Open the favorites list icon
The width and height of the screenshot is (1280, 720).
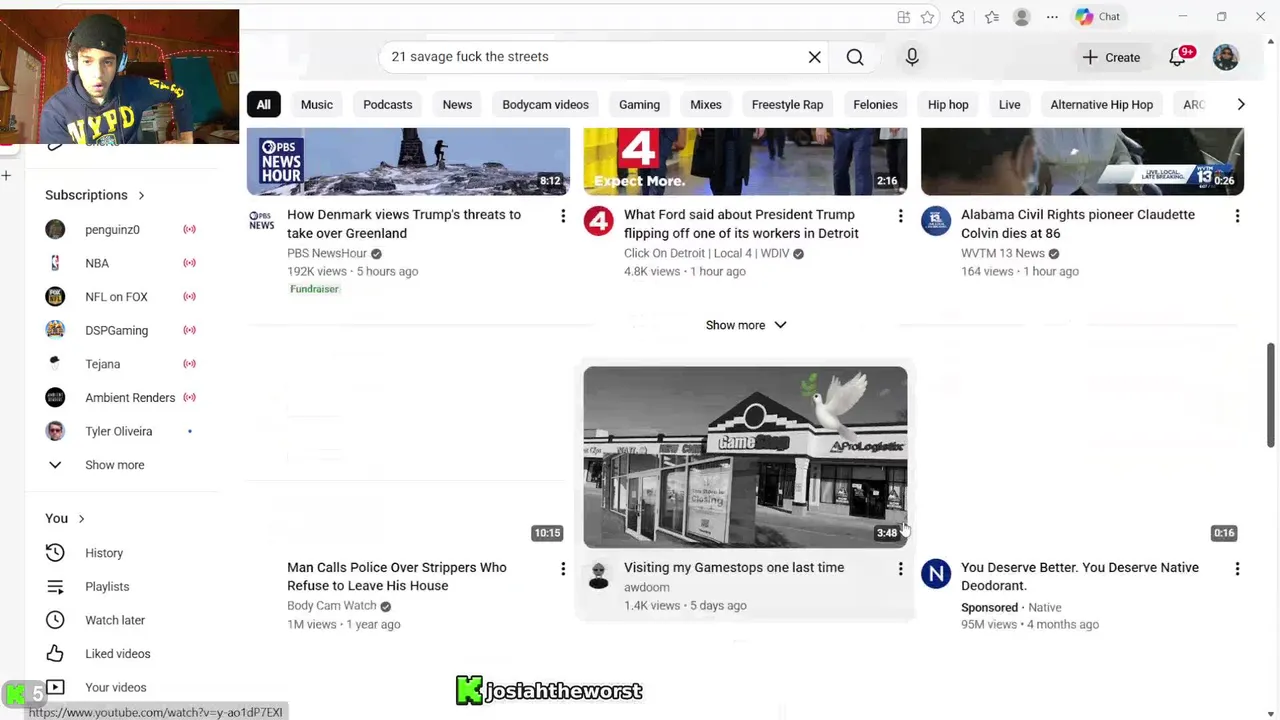point(991,17)
